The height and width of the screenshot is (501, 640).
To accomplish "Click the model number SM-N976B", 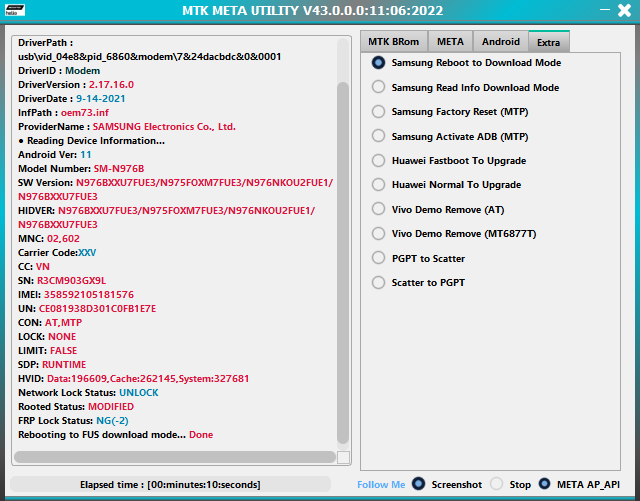I will (119, 169).
